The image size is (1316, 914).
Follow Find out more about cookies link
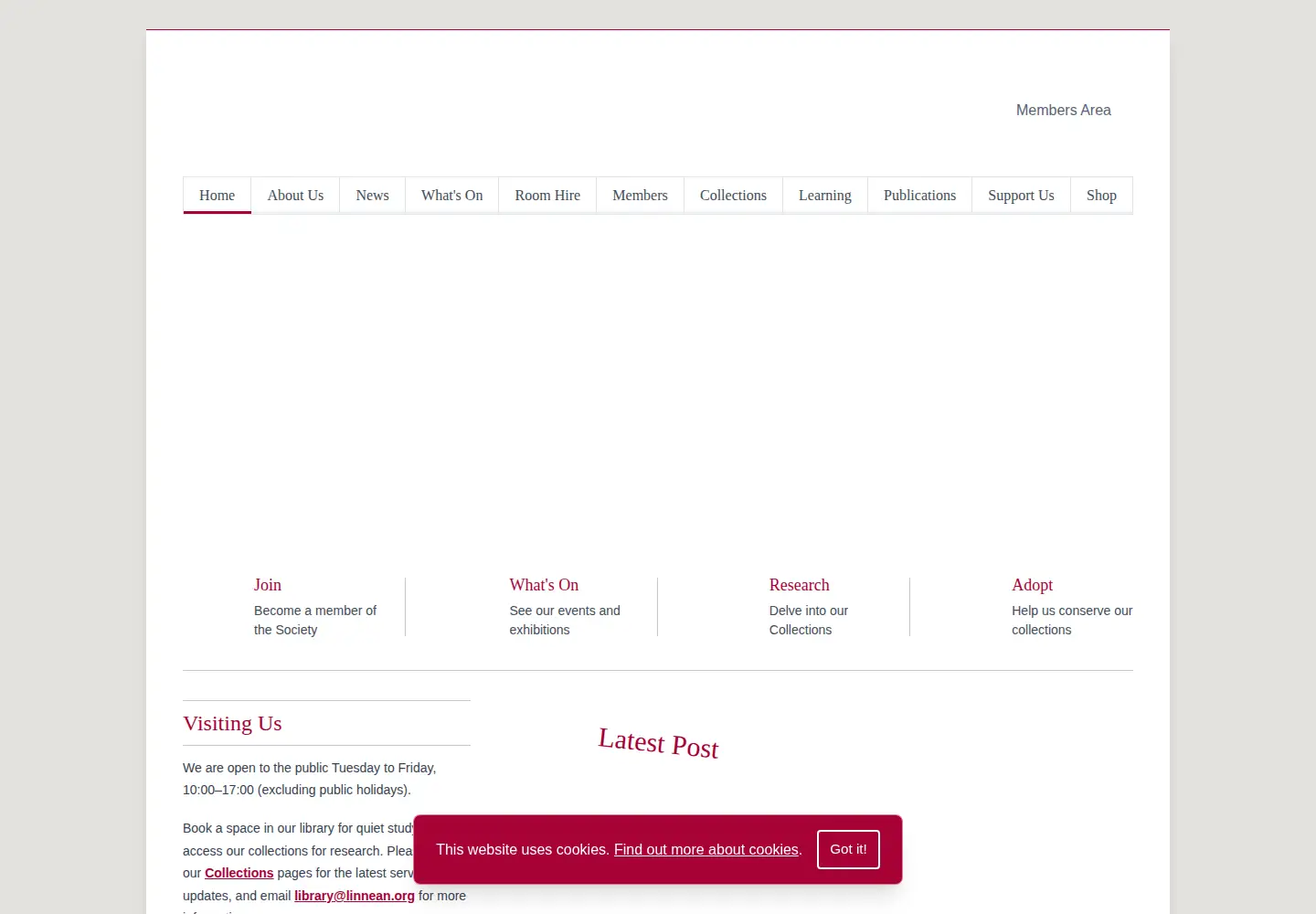click(x=706, y=849)
